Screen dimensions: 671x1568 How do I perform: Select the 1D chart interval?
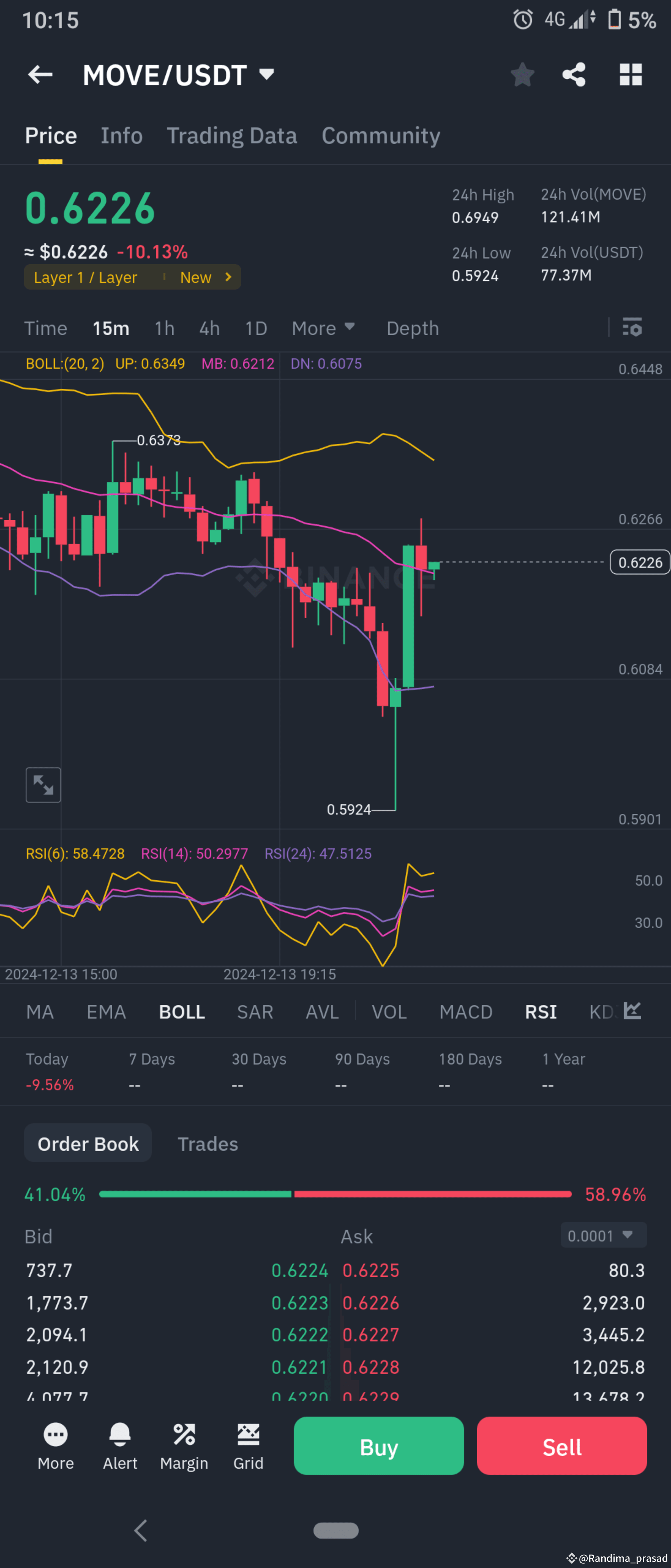click(256, 328)
